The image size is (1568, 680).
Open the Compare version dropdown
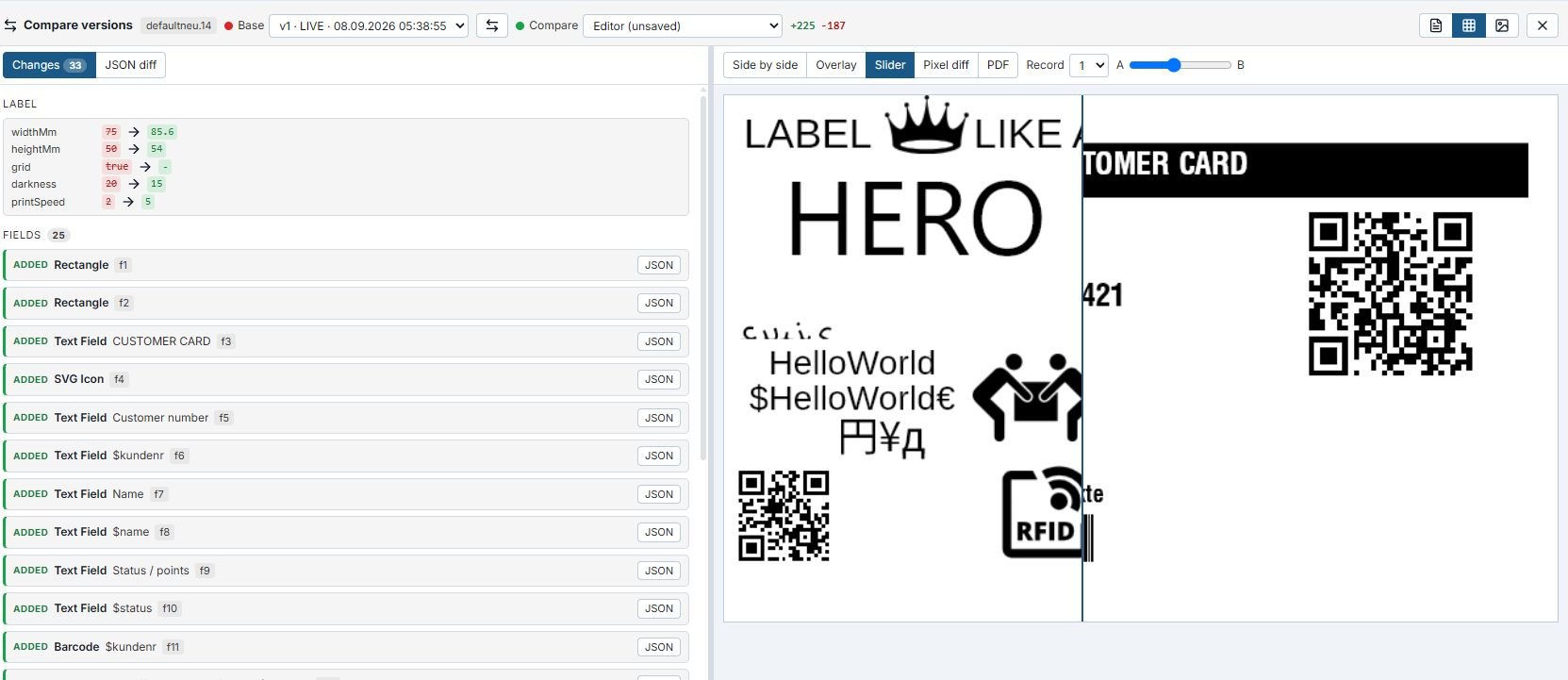(683, 25)
